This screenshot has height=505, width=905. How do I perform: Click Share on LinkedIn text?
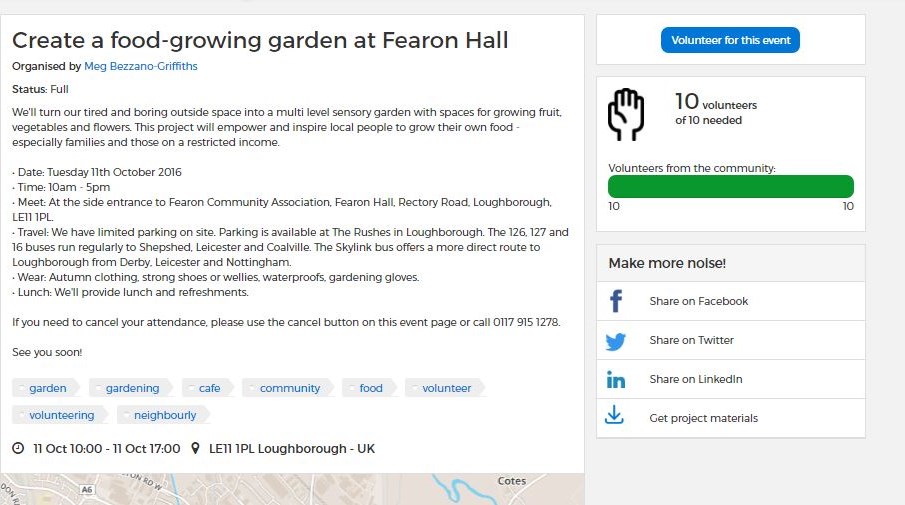(695, 379)
